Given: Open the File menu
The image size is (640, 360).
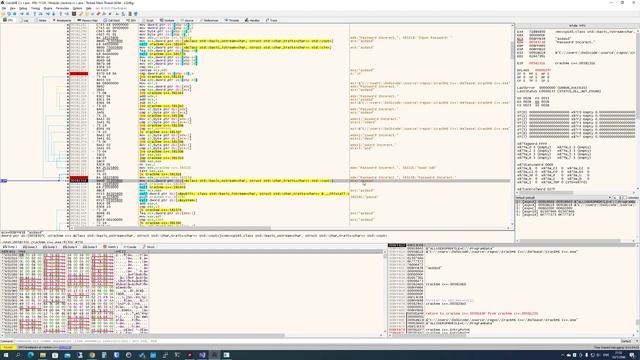Looking at the screenshot, I should coord(4,8).
